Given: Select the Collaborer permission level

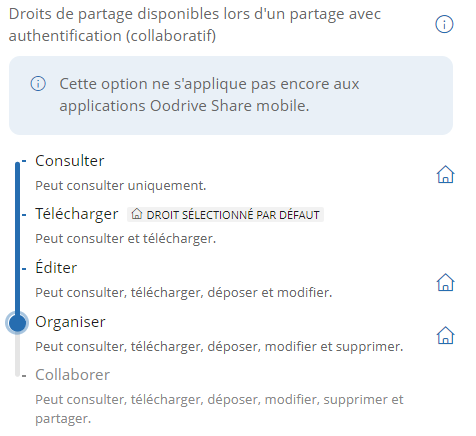Looking at the screenshot, I should click(72, 375).
